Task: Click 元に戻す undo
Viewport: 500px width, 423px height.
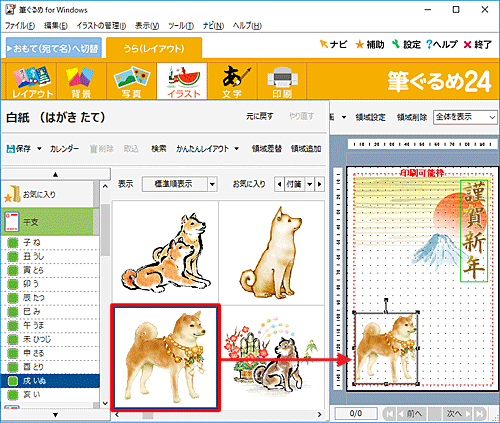Action: [260, 116]
